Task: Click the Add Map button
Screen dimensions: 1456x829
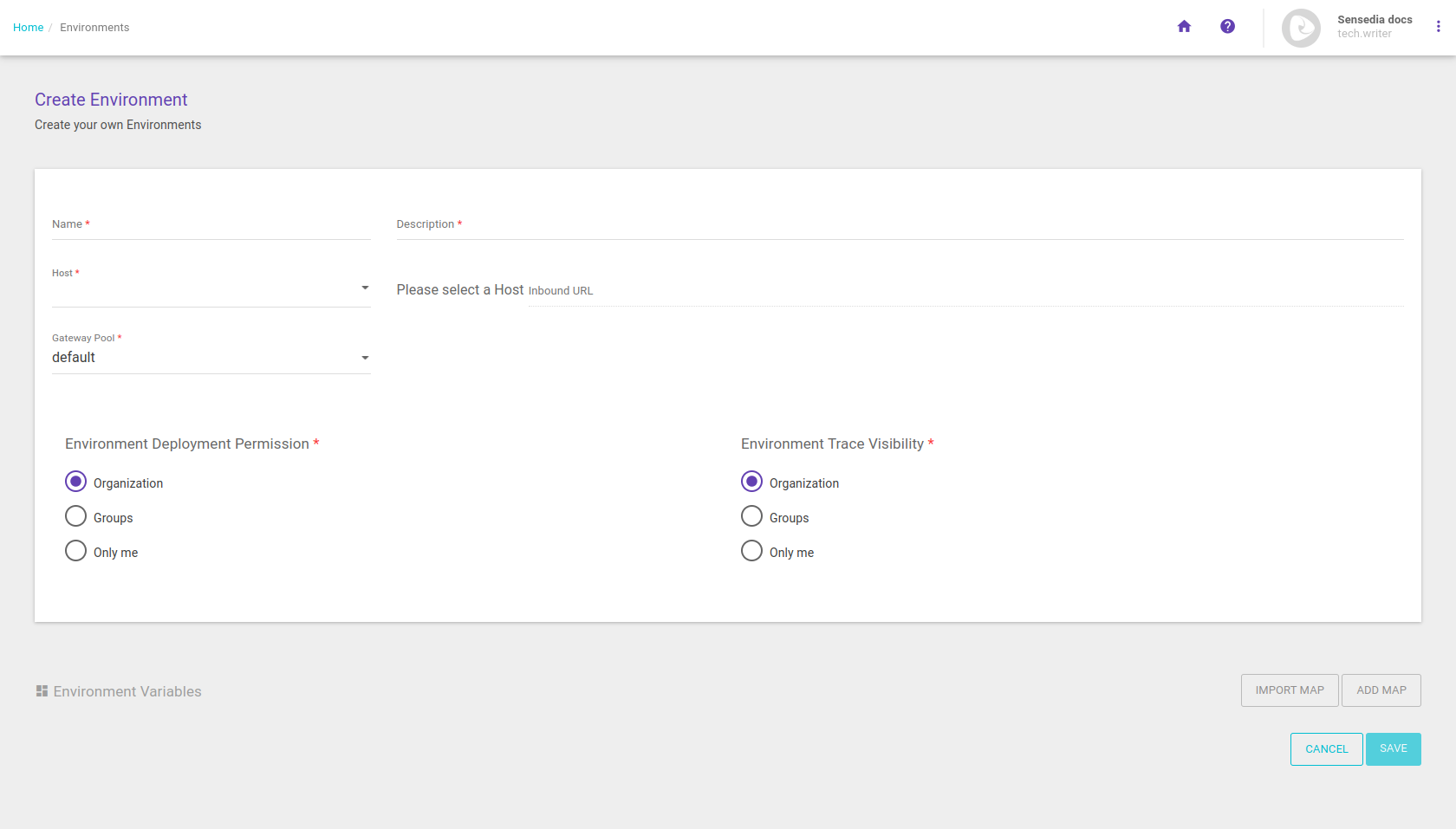Action: 1381,690
